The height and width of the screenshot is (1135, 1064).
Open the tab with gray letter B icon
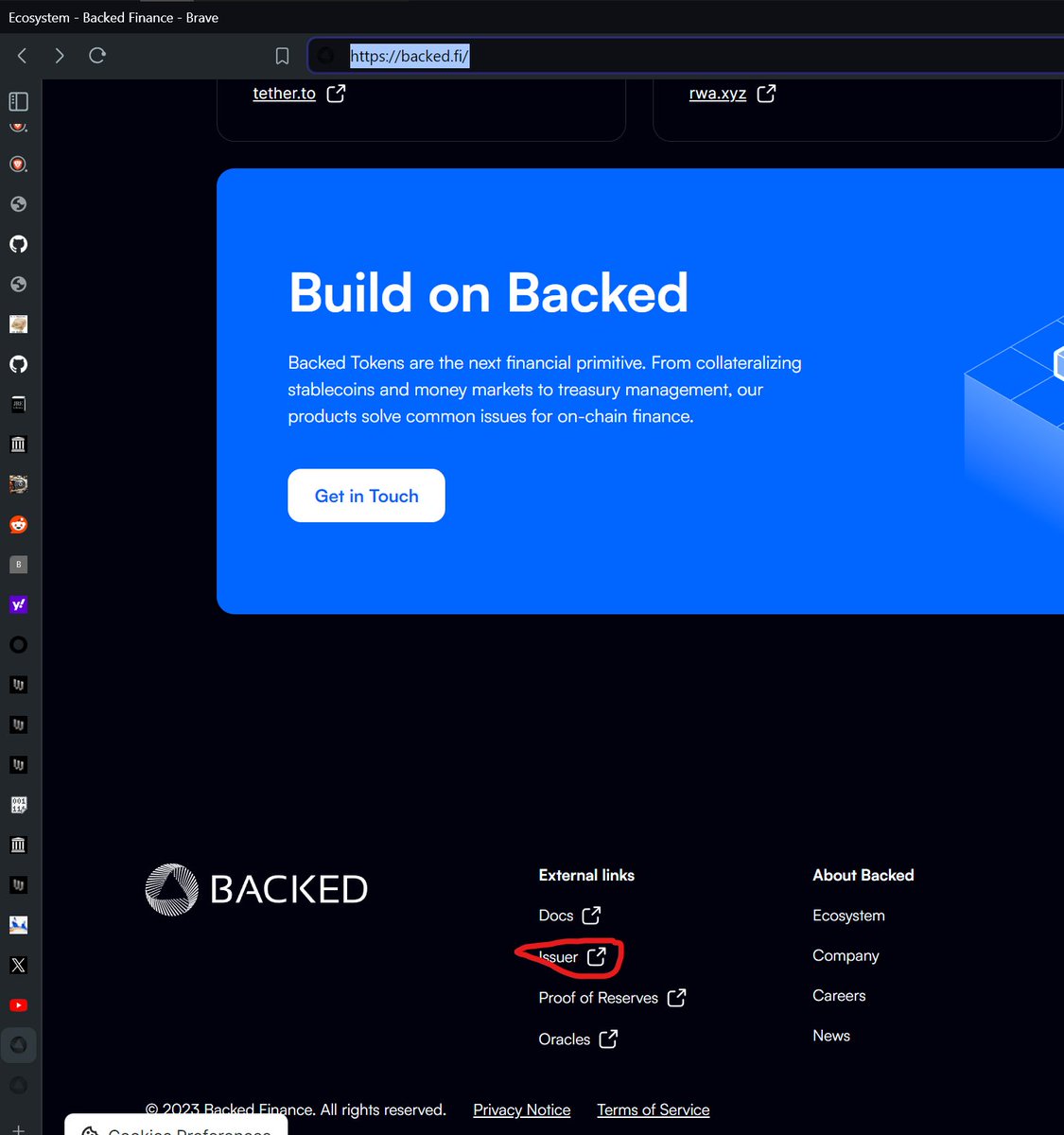pos(18,565)
